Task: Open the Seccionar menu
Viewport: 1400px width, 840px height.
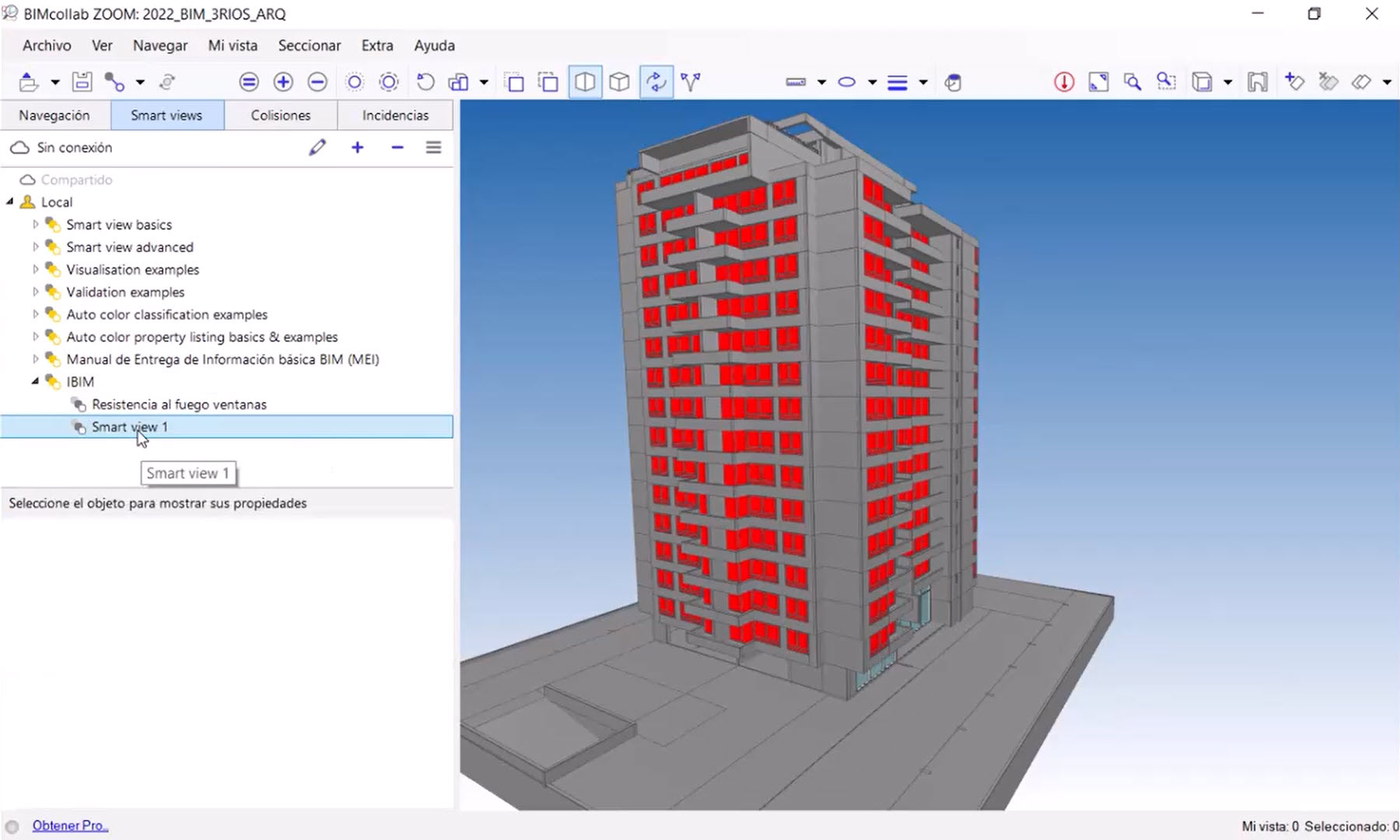Action: (x=309, y=45)
